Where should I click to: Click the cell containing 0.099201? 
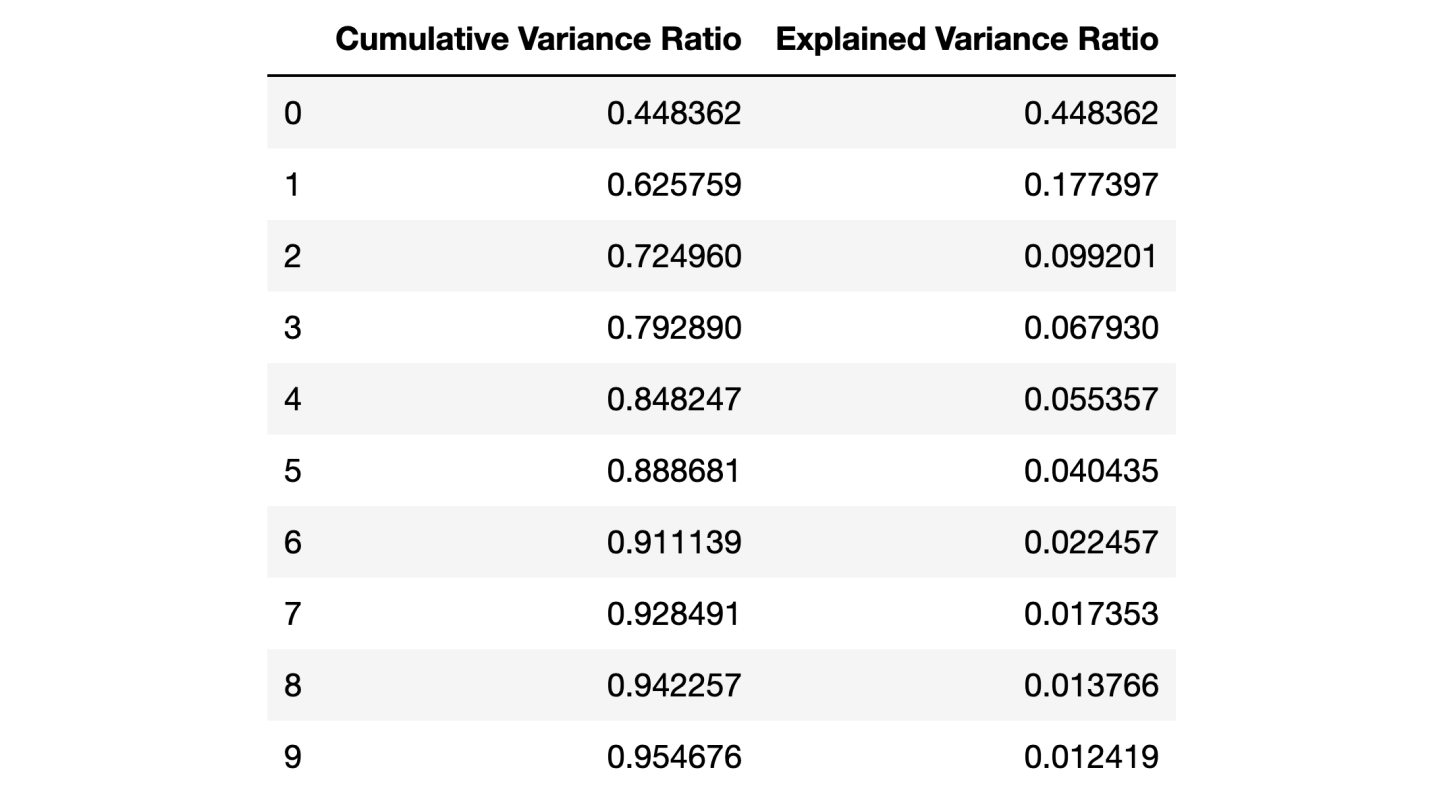tap(1091, 257)
